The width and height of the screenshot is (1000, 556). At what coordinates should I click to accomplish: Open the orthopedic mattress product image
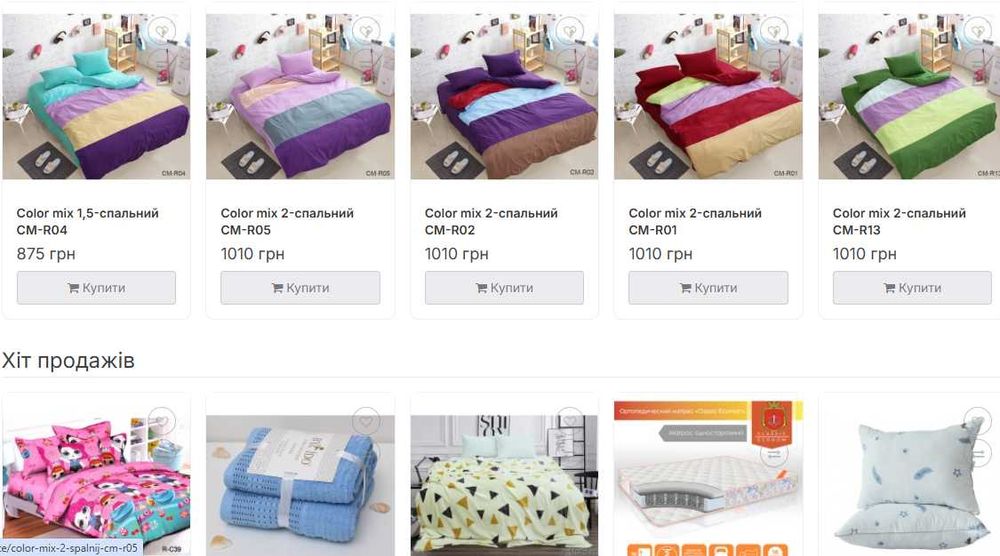[709, 478]
